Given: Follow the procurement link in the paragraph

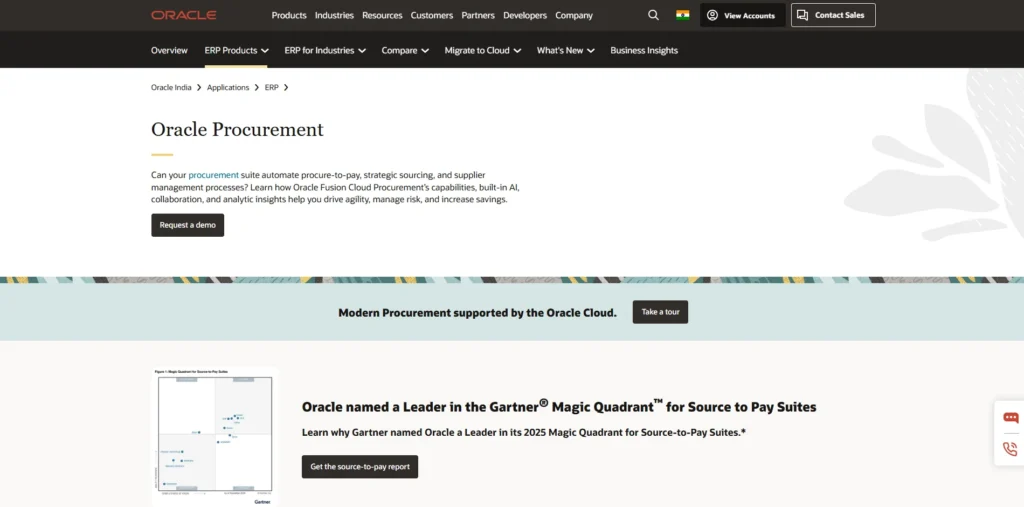Looking at the screenshot, I should point(214,175).
